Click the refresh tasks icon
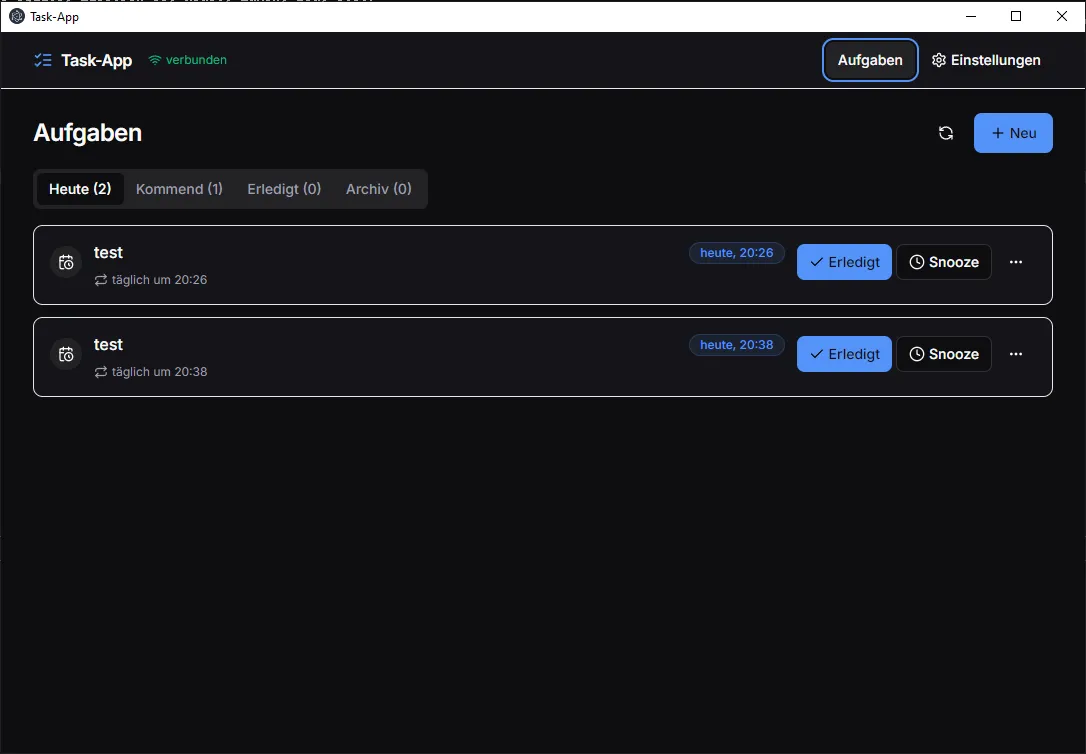The width and height of the screenshot is (1086, 754). pyautogui.click(x=945, y=133)
